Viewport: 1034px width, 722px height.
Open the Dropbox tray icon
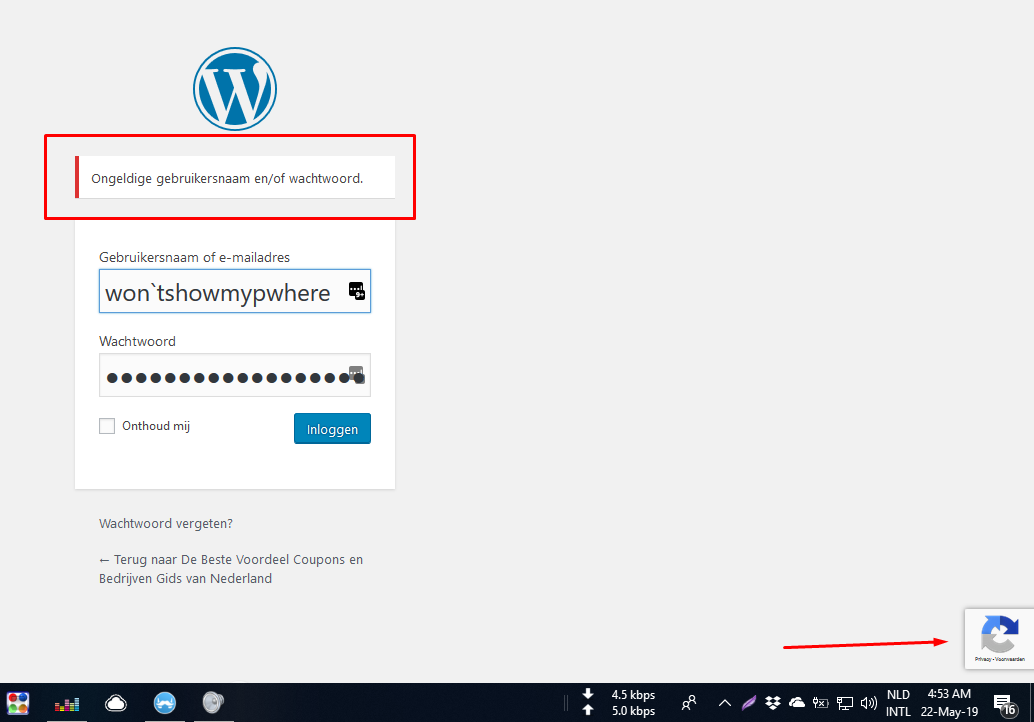[x=773, y=703]
